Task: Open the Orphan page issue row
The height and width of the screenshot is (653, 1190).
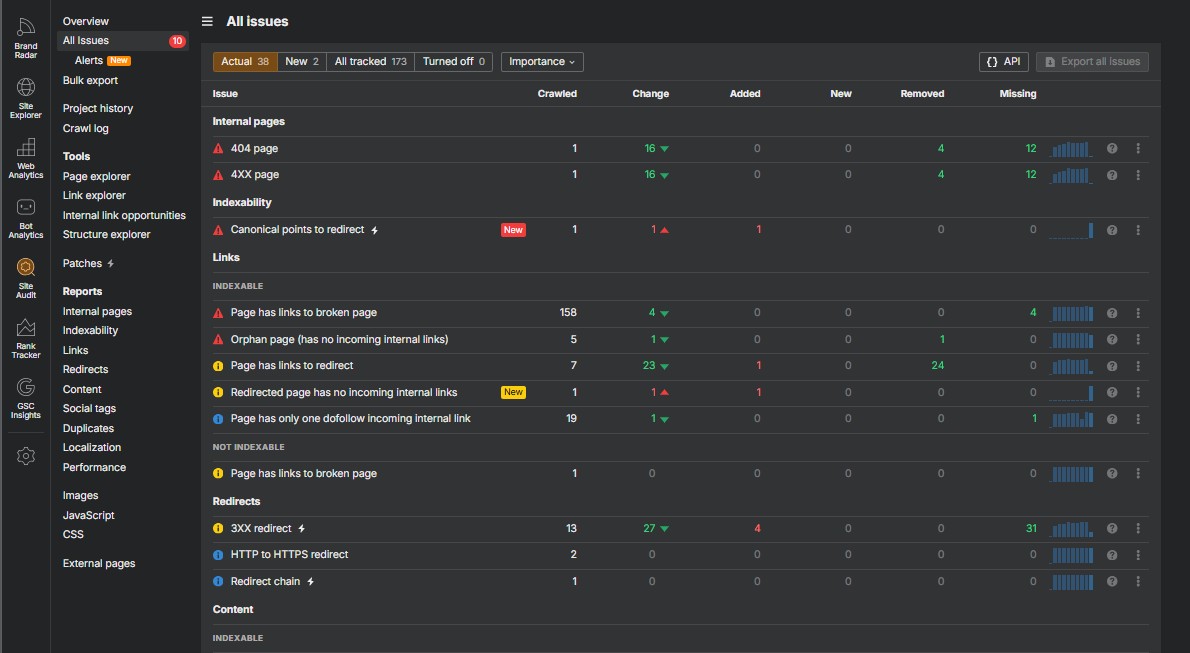Action: (x=339, y=339)
